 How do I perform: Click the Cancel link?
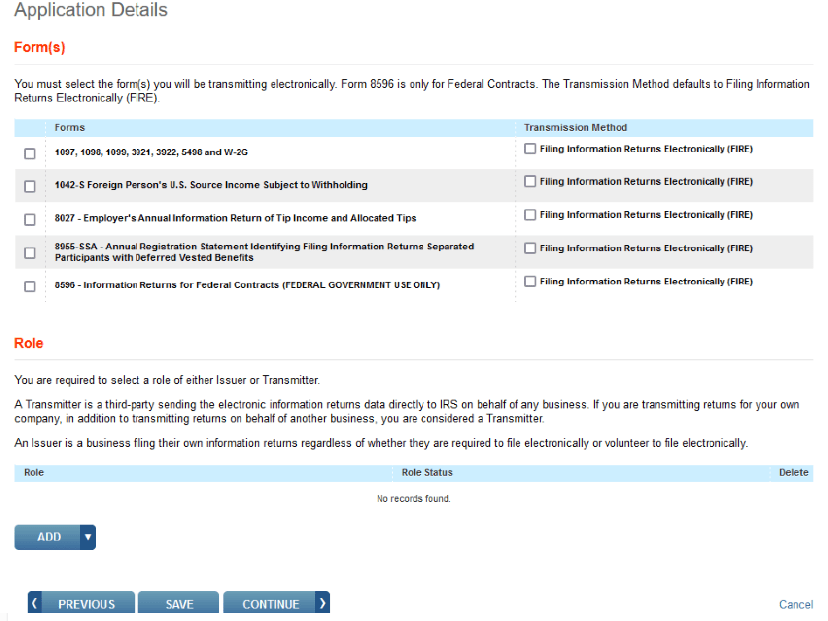(795, 605)
